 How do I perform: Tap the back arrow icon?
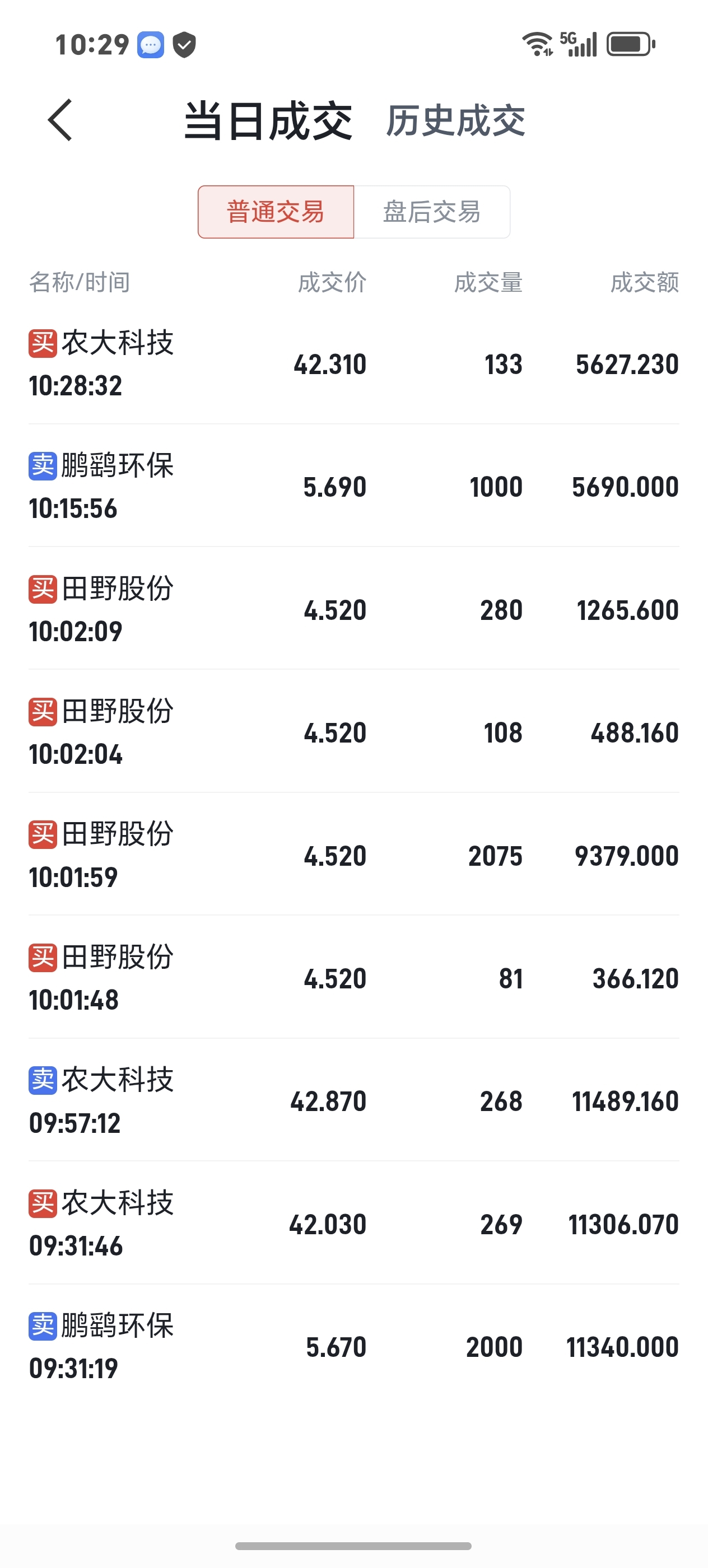[60, 120]
